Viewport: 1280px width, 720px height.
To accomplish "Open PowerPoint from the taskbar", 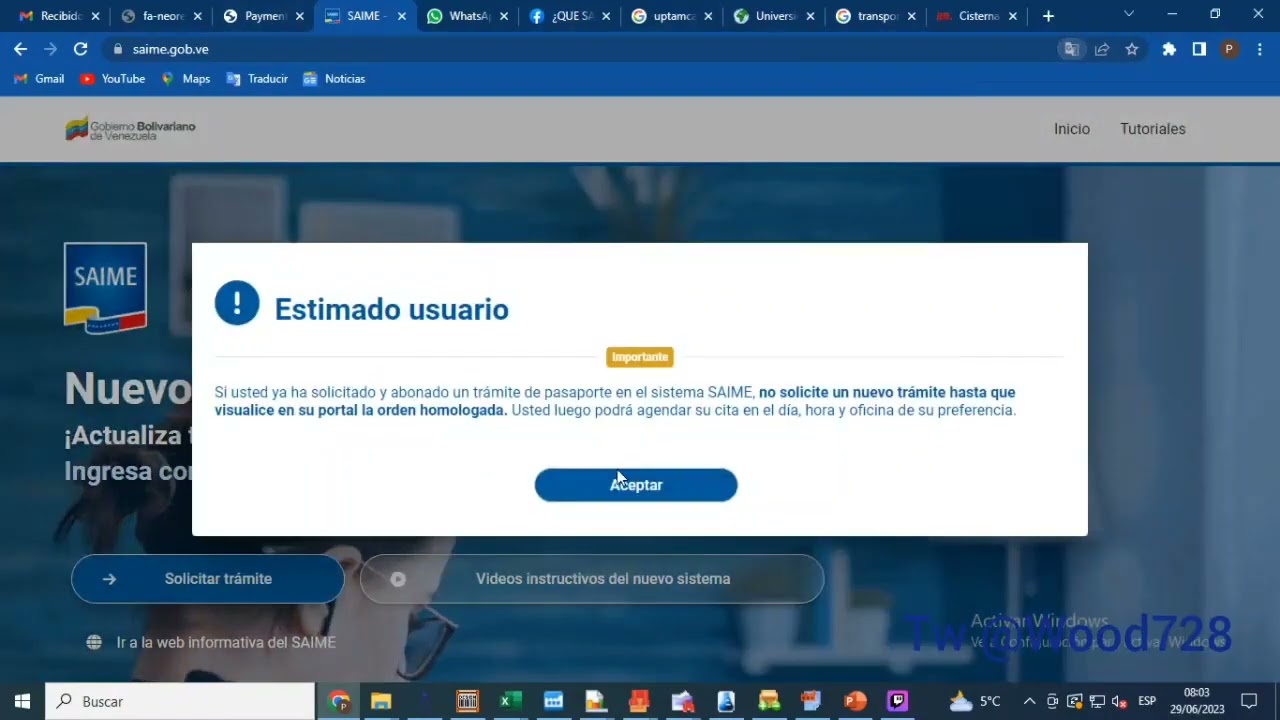I will click(x=855, y=701).
